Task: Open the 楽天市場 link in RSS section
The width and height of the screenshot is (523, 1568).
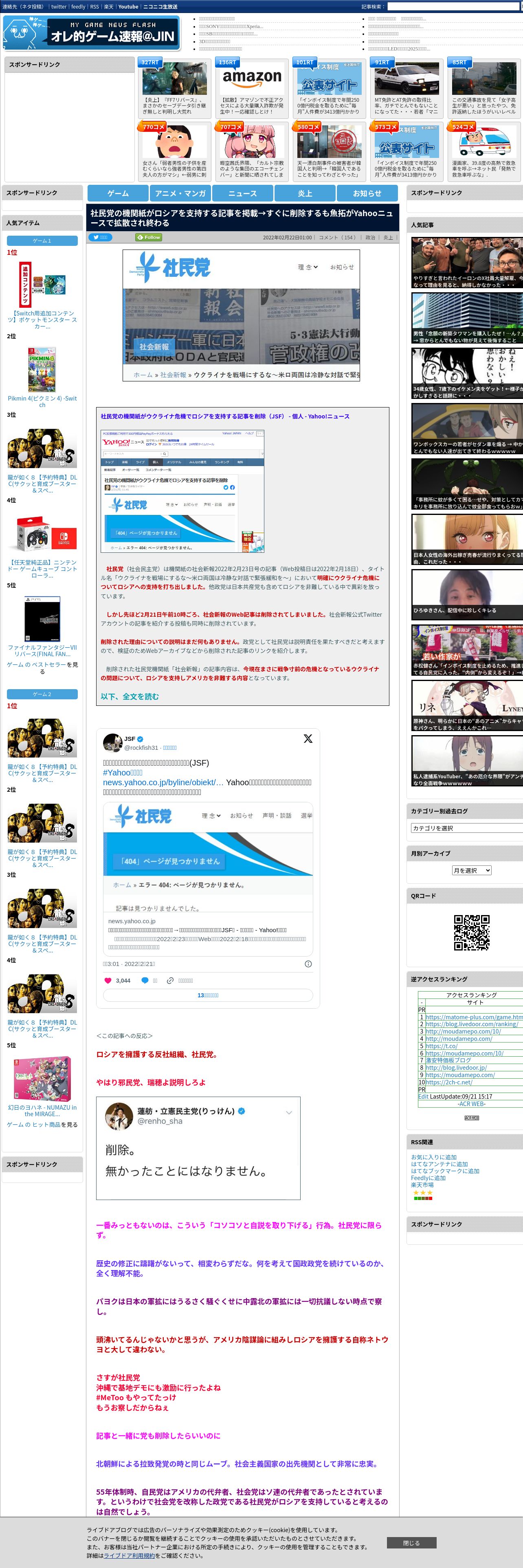Action: click(x=422, y=1185)
